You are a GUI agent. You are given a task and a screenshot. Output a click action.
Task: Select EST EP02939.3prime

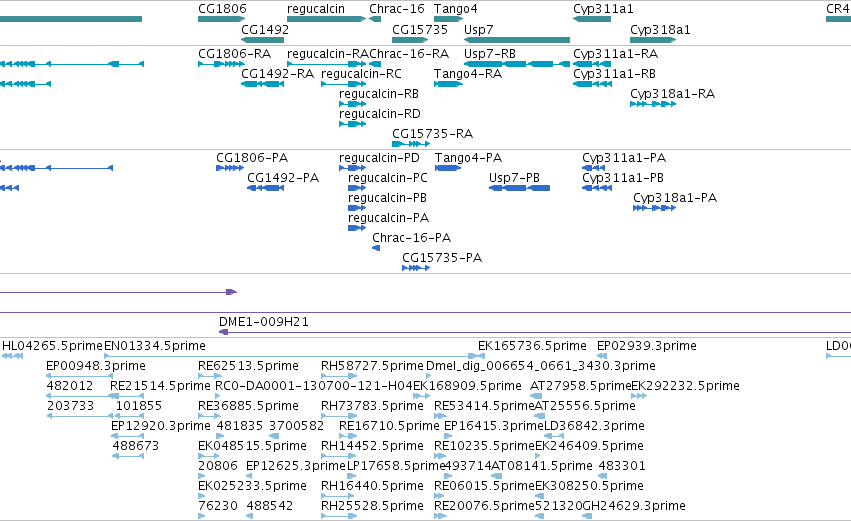pyautogui.click(x=602, y=357)
